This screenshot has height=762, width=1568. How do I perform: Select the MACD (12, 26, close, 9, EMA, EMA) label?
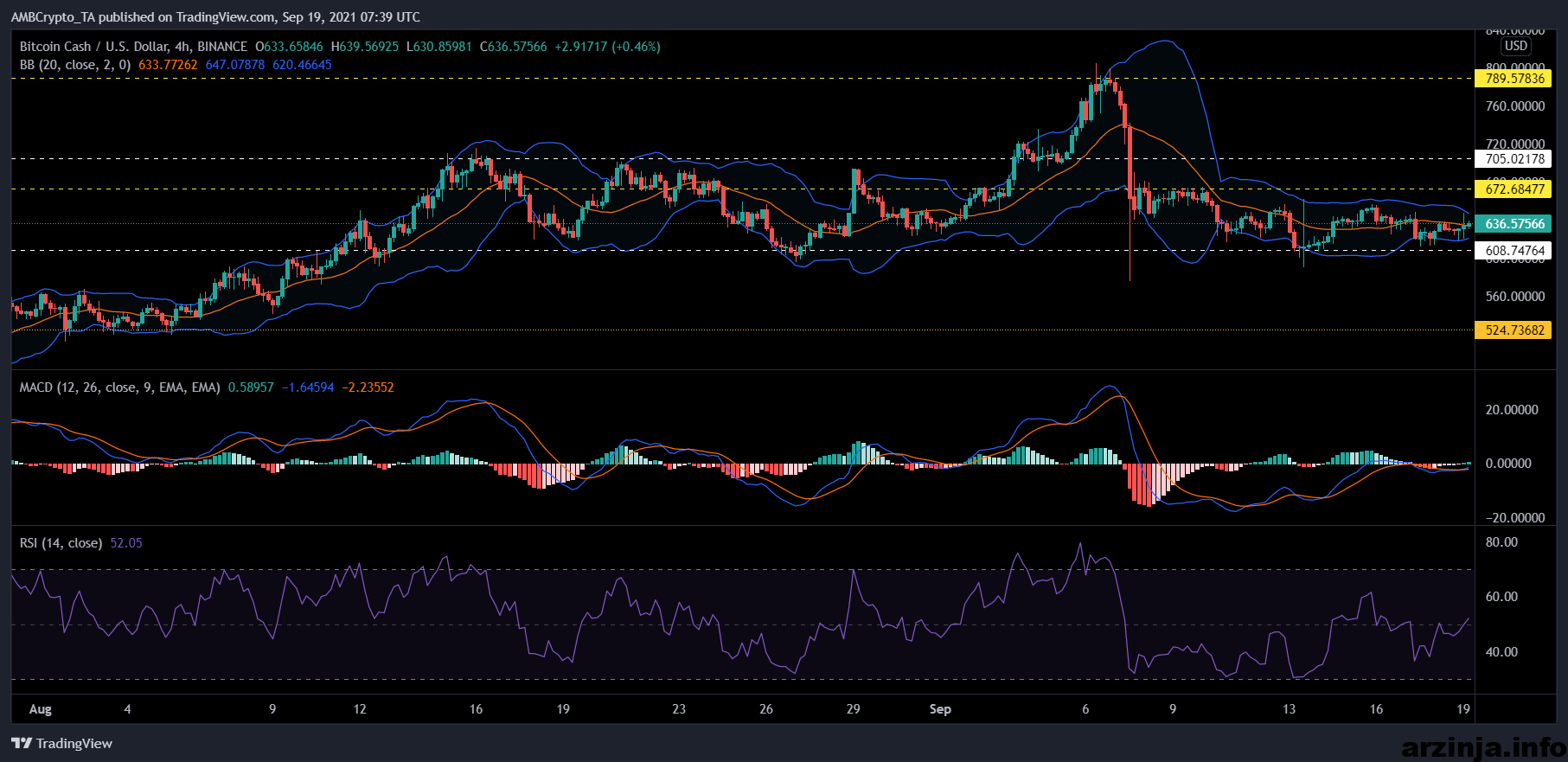tap(119, 387)
